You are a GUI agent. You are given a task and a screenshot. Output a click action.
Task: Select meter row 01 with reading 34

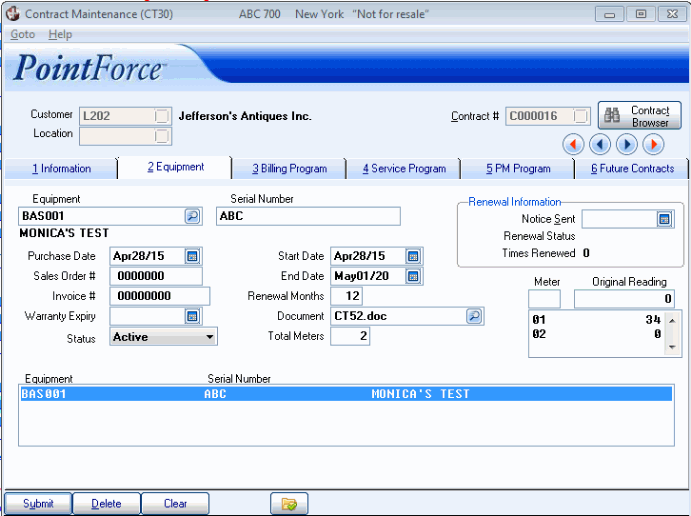(x=597, y=319)
